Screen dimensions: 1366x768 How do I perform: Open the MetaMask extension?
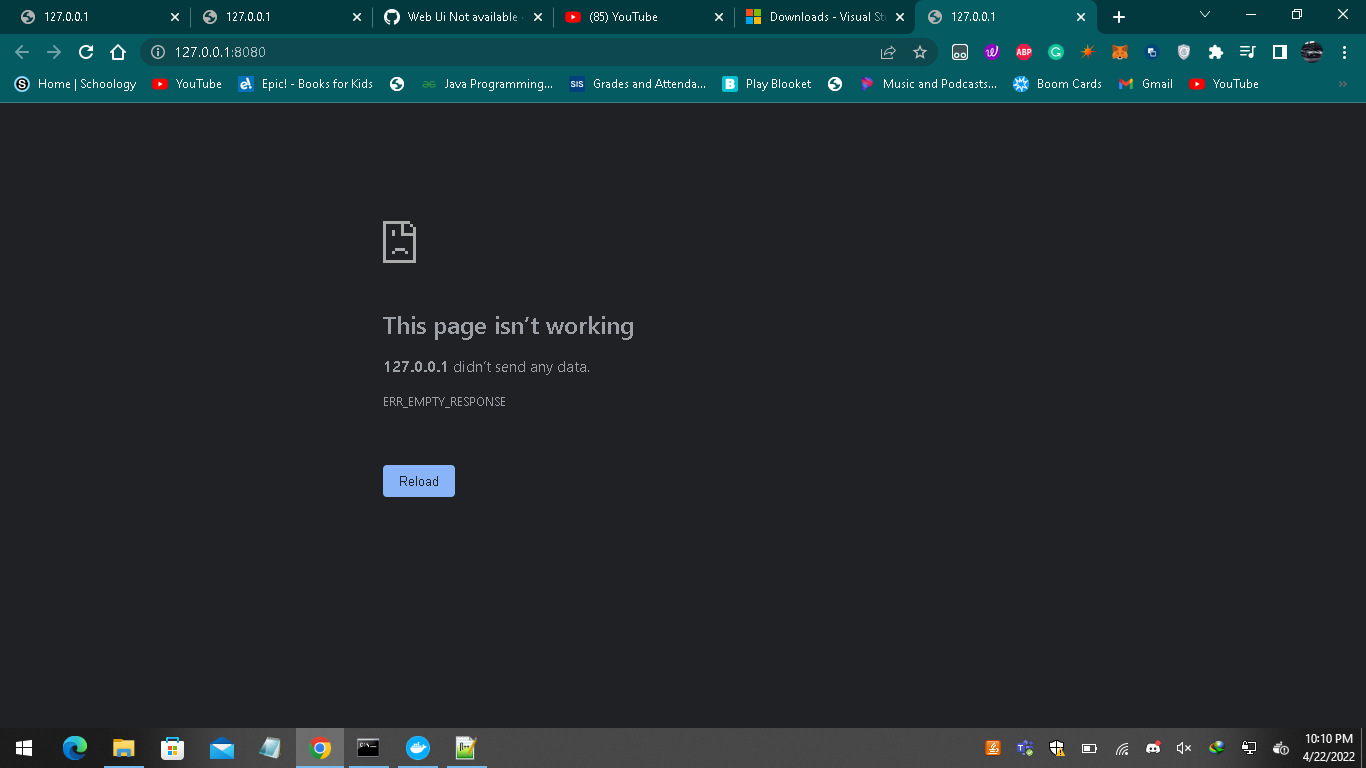click(1119, 52)
